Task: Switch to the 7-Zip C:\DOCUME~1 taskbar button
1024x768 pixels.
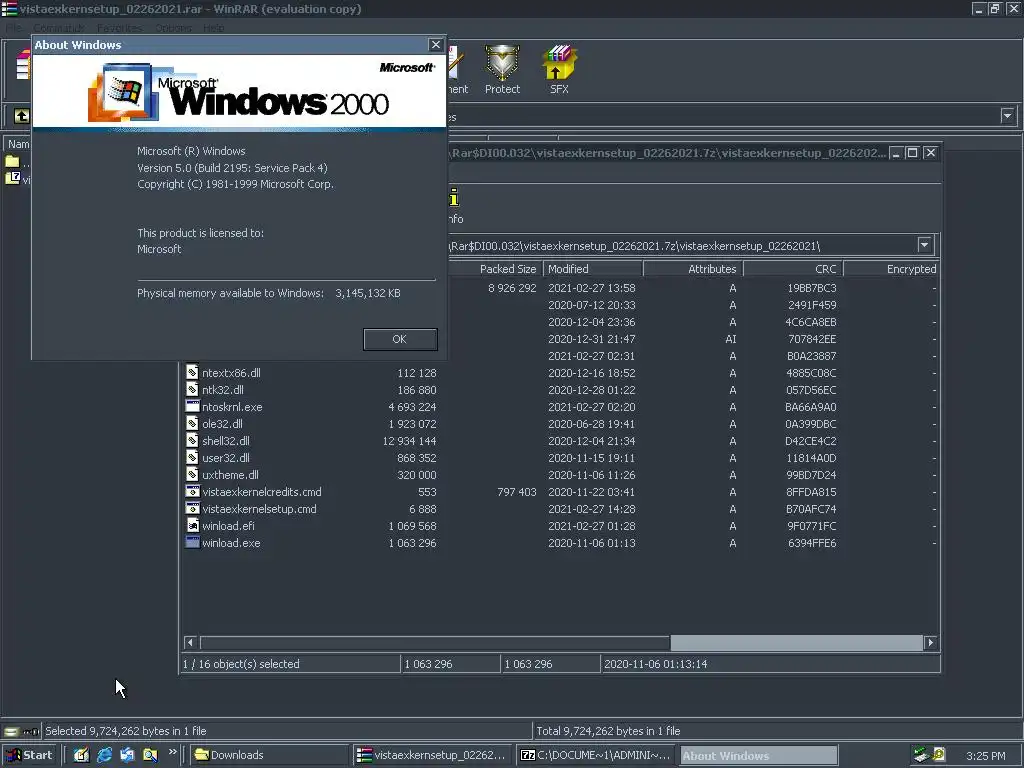Action: coord(595,755)
